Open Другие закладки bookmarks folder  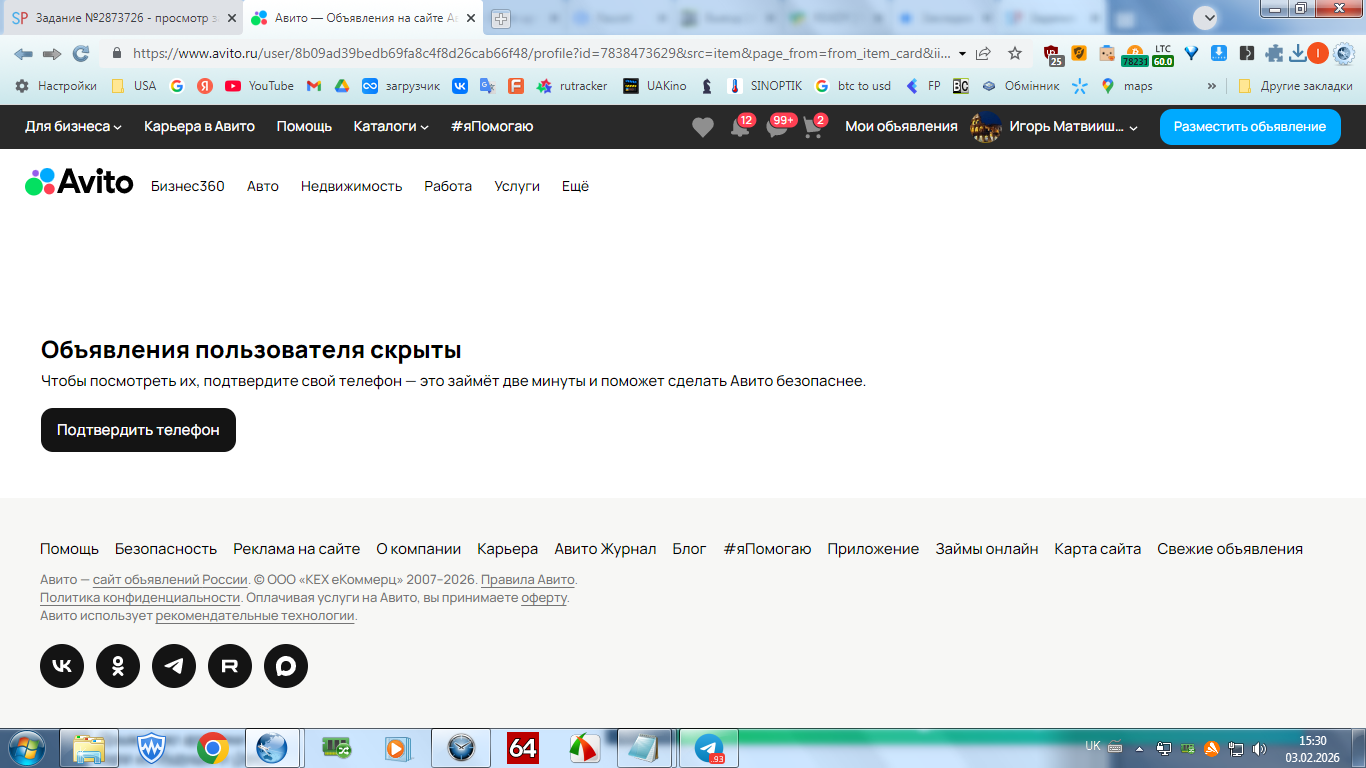pos(1295,86)
